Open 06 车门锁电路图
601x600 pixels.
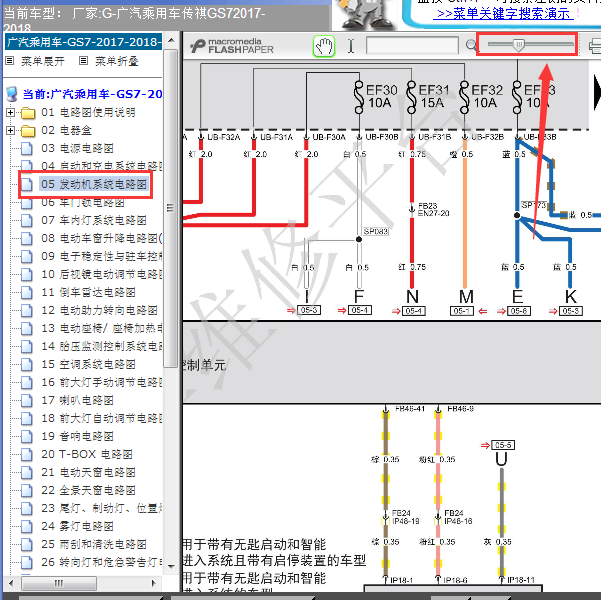pyautogui.click(x=83, y=202)
